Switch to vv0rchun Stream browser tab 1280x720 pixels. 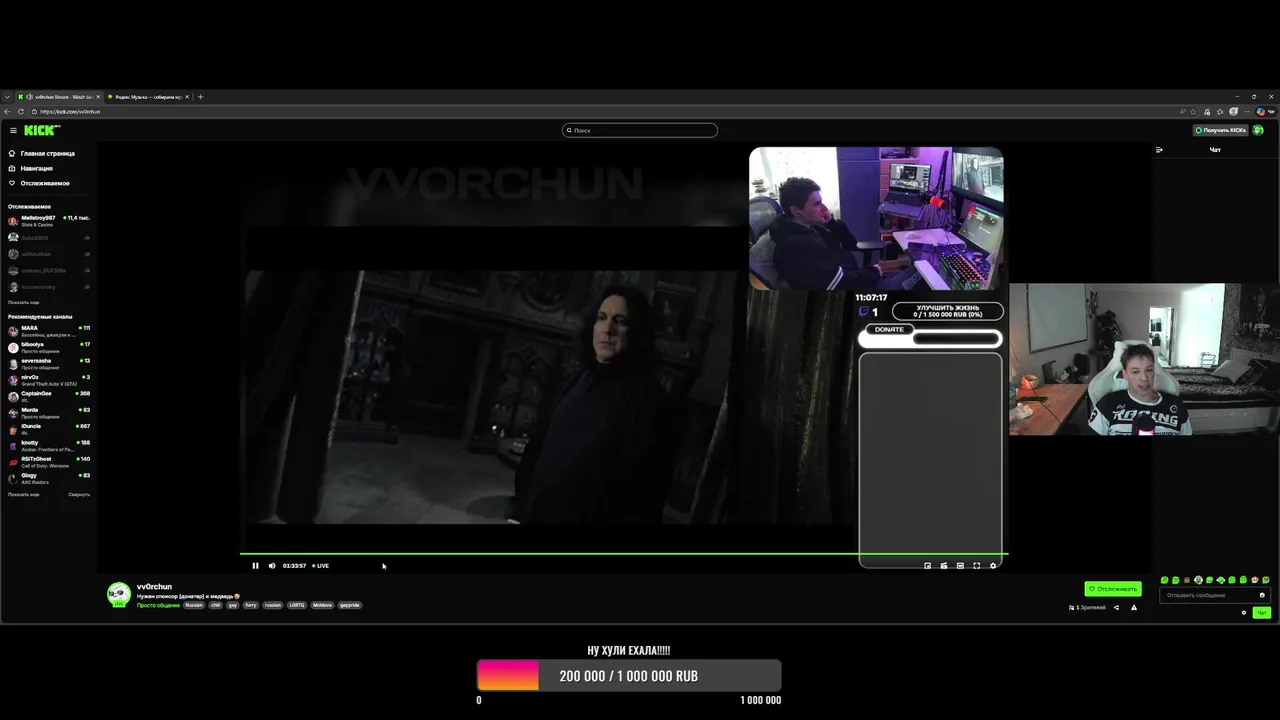pyautogui.click(x=60, y=97)
